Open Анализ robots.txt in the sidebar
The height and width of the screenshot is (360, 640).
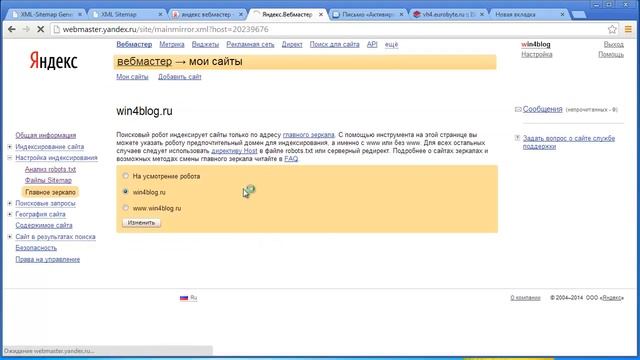tap(50, 169)
